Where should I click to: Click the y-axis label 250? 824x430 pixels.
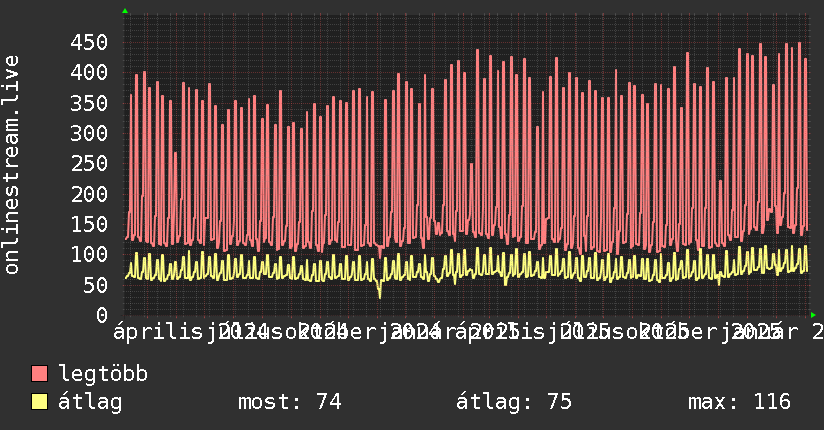(89, 163)
